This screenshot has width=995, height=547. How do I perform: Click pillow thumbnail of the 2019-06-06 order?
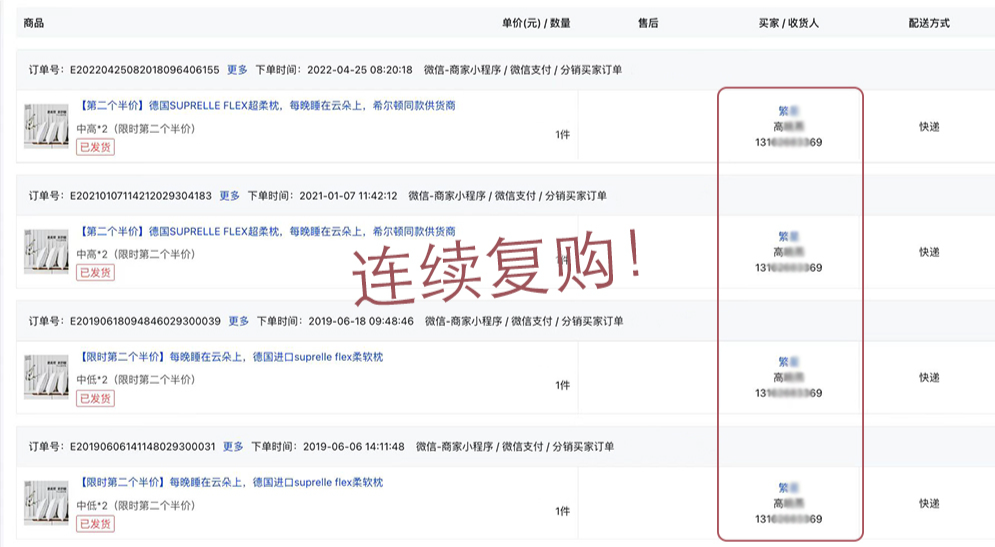tap(46, 503)
